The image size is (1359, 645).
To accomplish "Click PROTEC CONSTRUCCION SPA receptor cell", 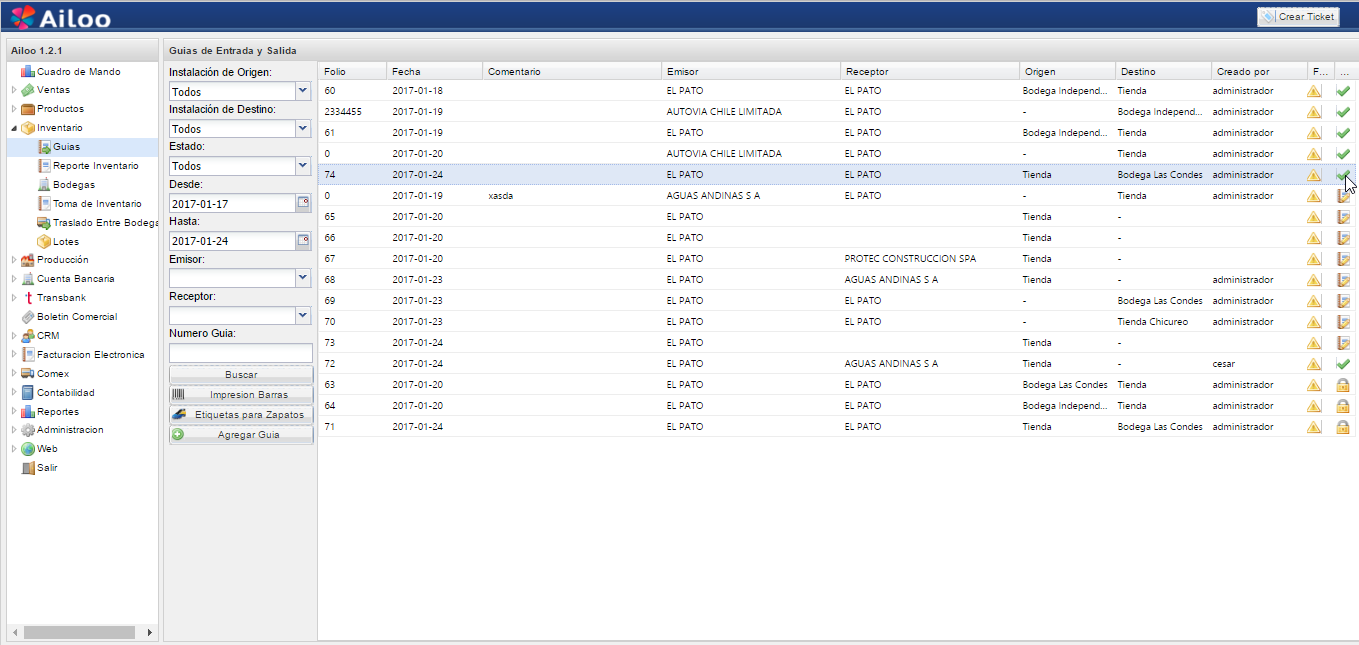I will (930, 259).
